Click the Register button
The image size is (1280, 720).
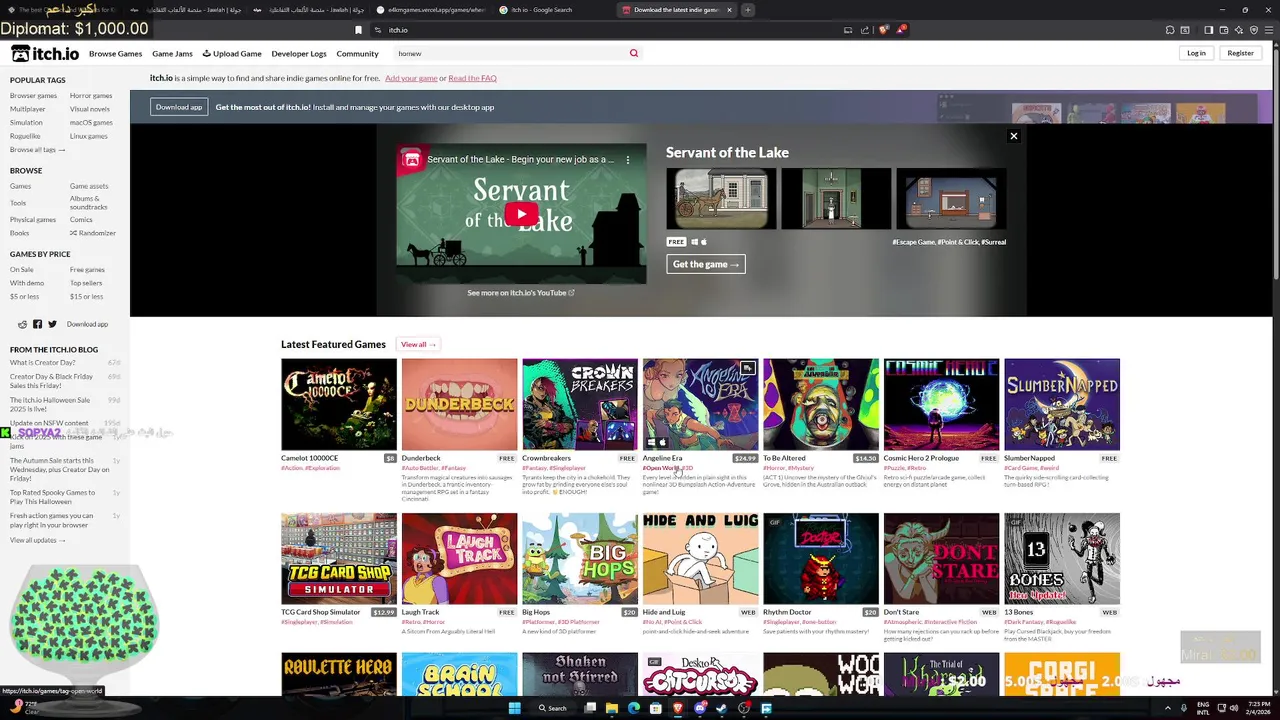click(x=1240, y=53)
